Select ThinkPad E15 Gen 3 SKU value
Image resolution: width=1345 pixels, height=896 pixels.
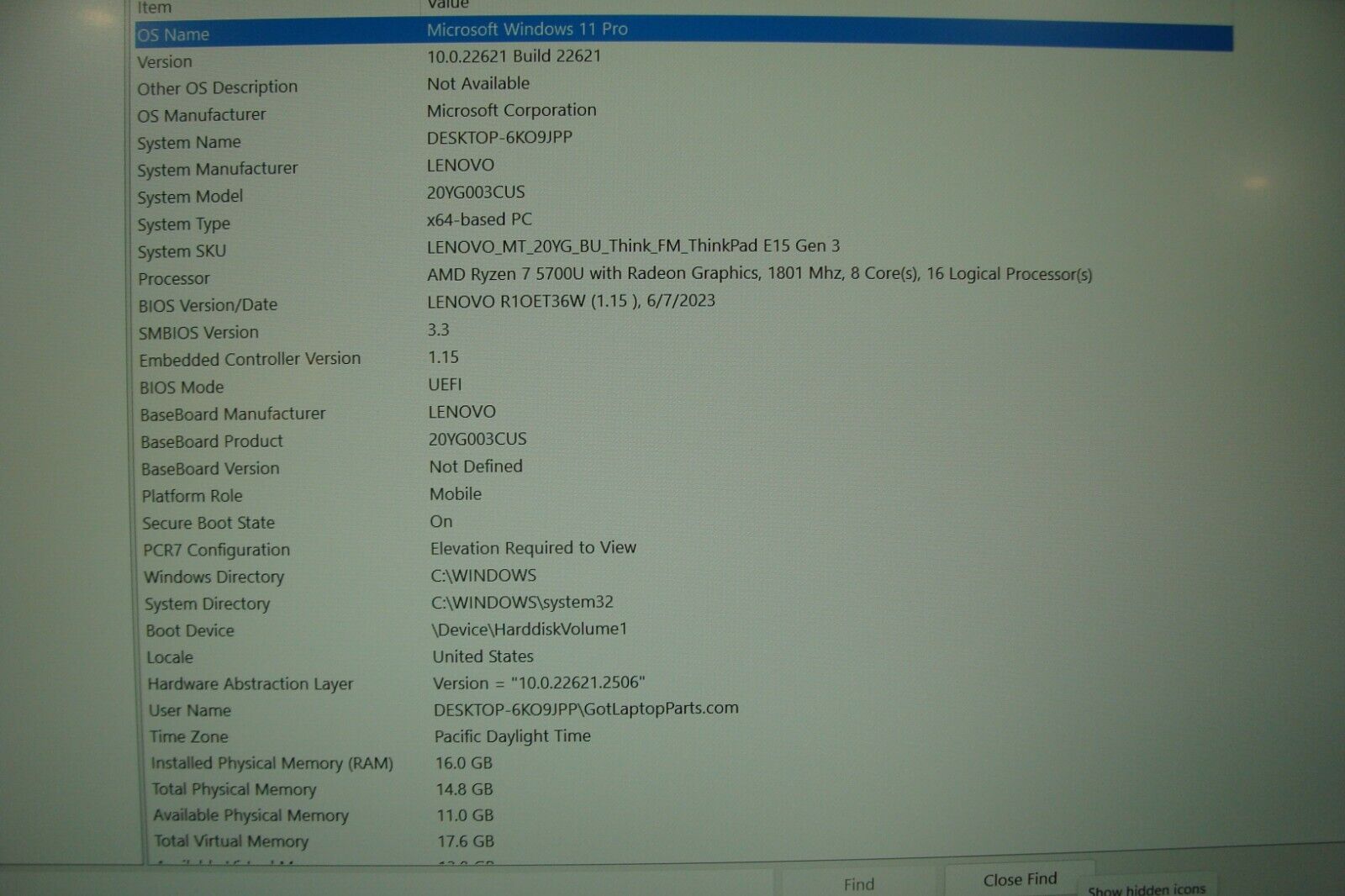pos(633,246)
